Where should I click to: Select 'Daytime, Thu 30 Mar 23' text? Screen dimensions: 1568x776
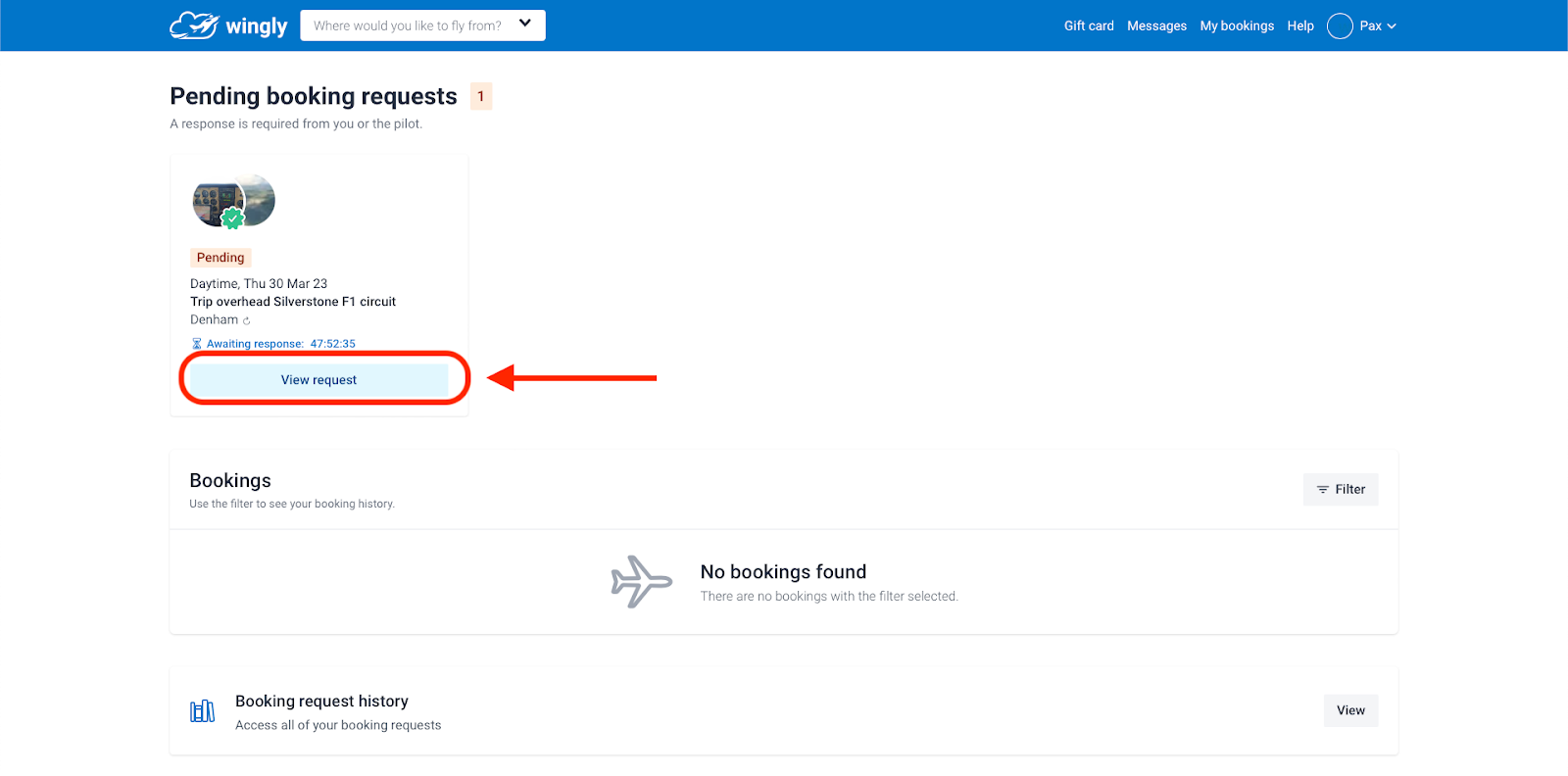[x=259, y=284]
